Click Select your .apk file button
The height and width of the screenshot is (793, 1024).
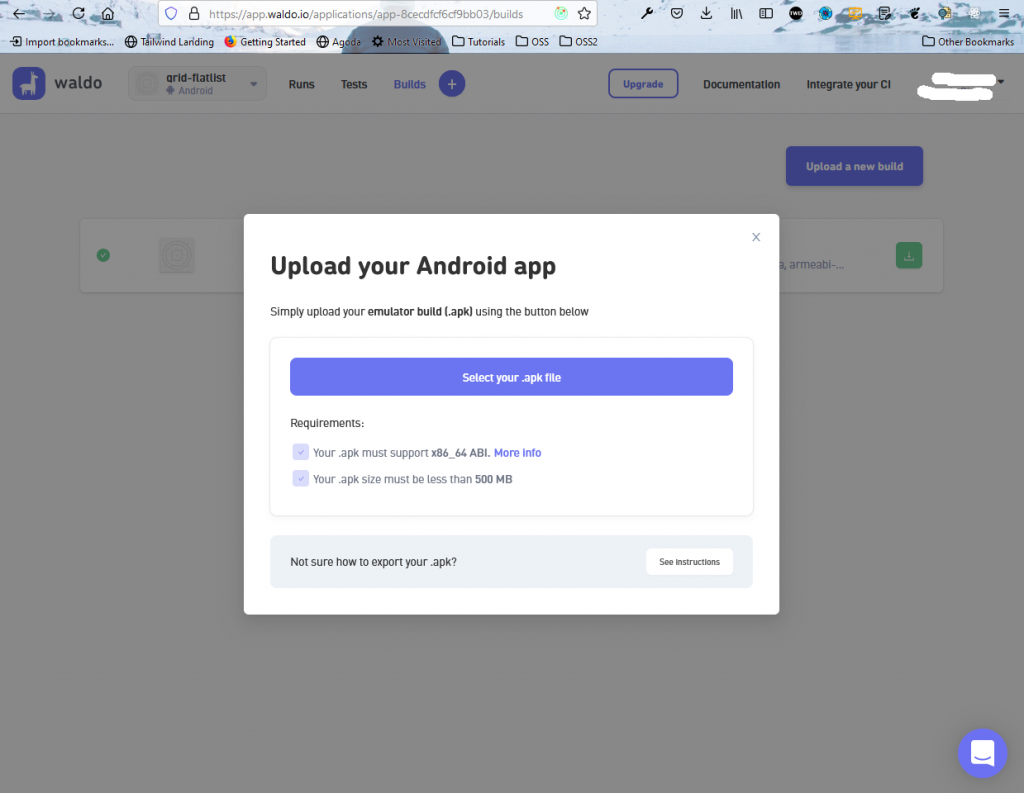pos(511,377)
